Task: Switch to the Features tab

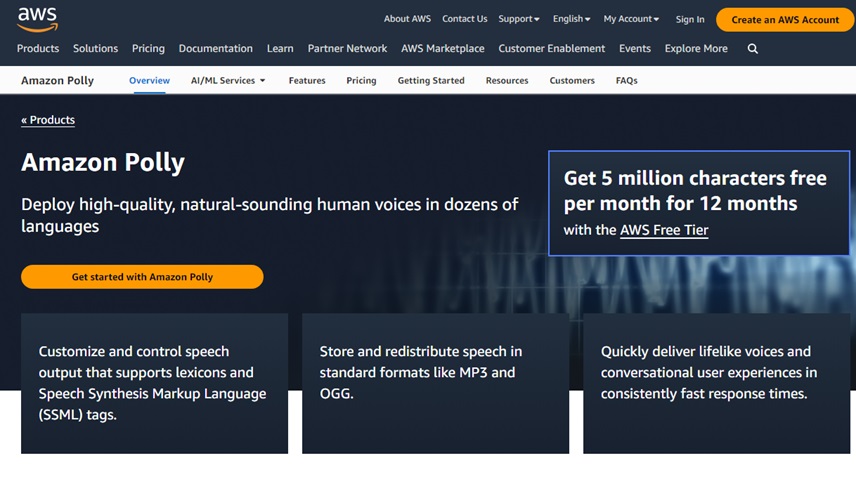Action: 307,80
